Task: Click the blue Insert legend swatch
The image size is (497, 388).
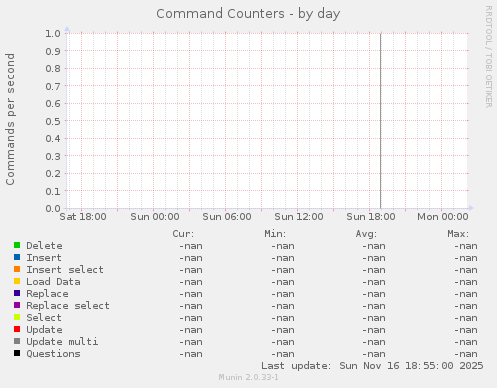Action: click(17, 257)
